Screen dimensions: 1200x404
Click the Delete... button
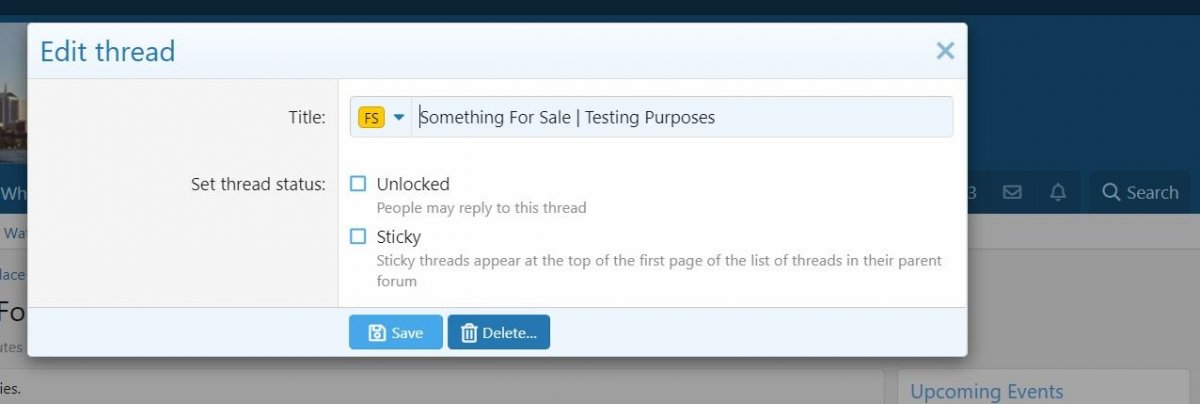coord(498,333)
